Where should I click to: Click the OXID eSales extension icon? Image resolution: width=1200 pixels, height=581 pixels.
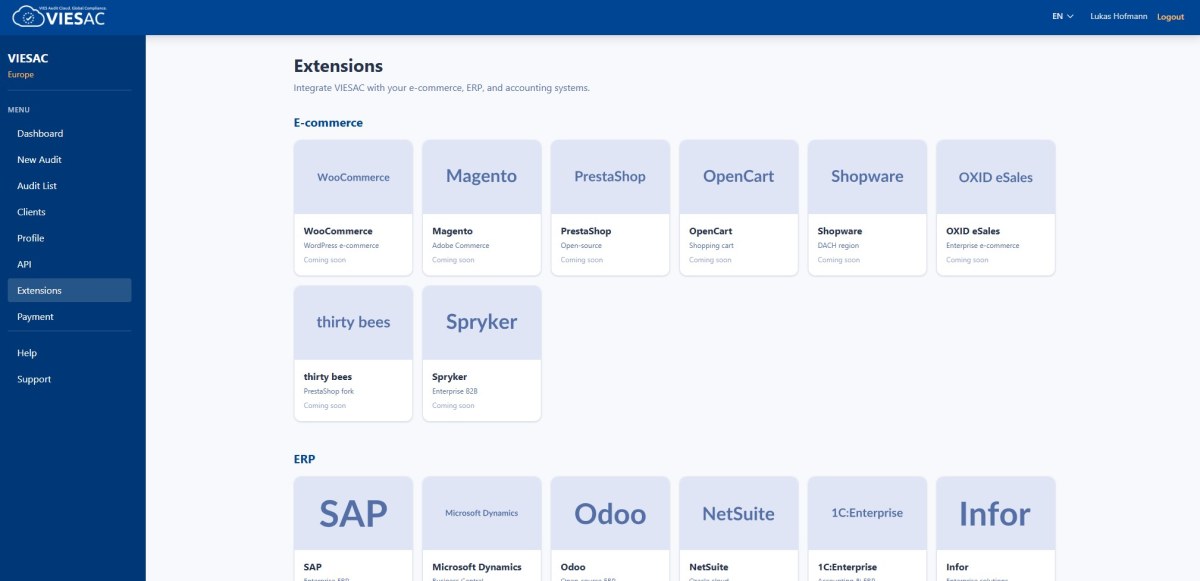click(995, 176)
